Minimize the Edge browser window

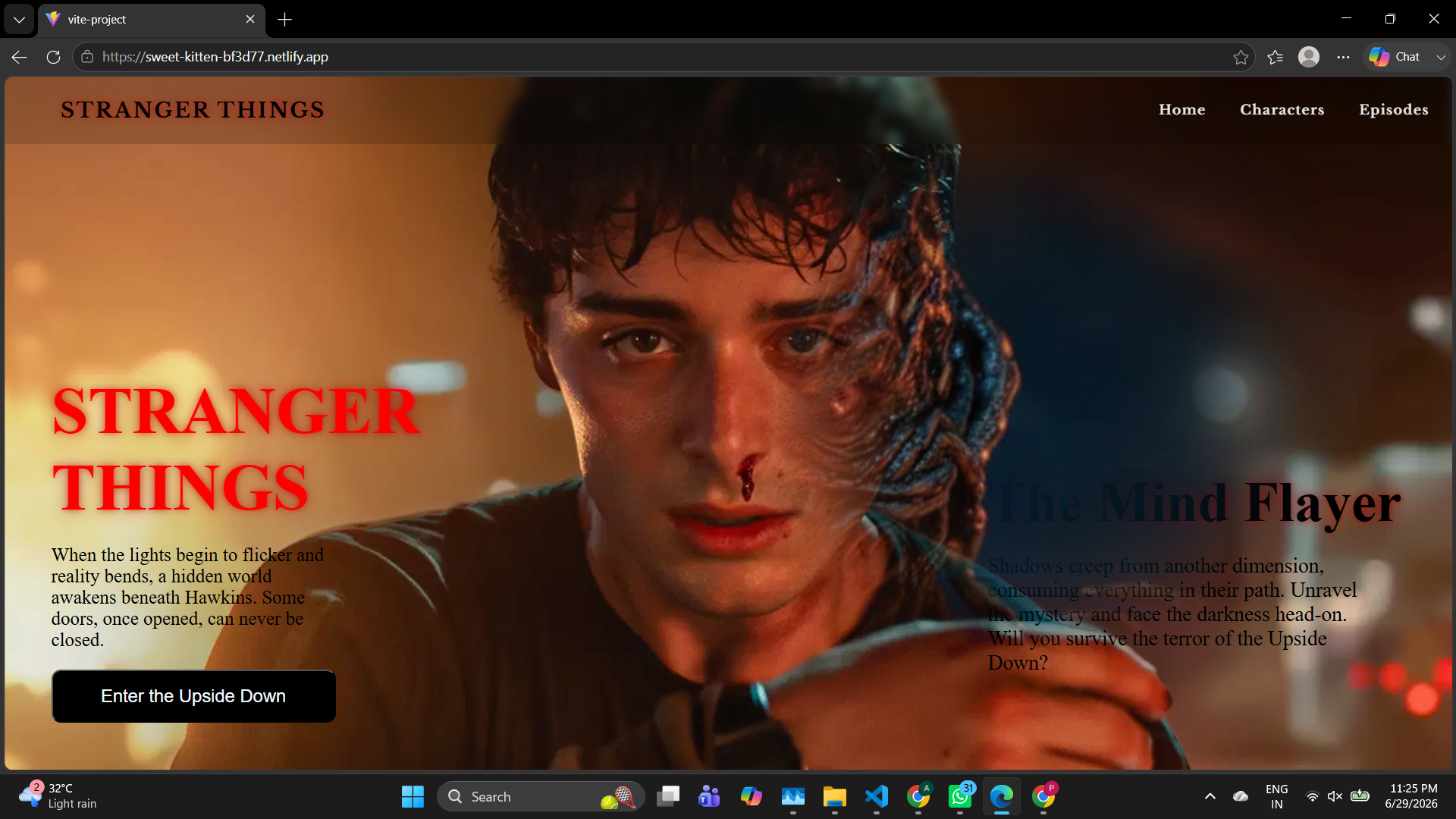[1346, 19]
